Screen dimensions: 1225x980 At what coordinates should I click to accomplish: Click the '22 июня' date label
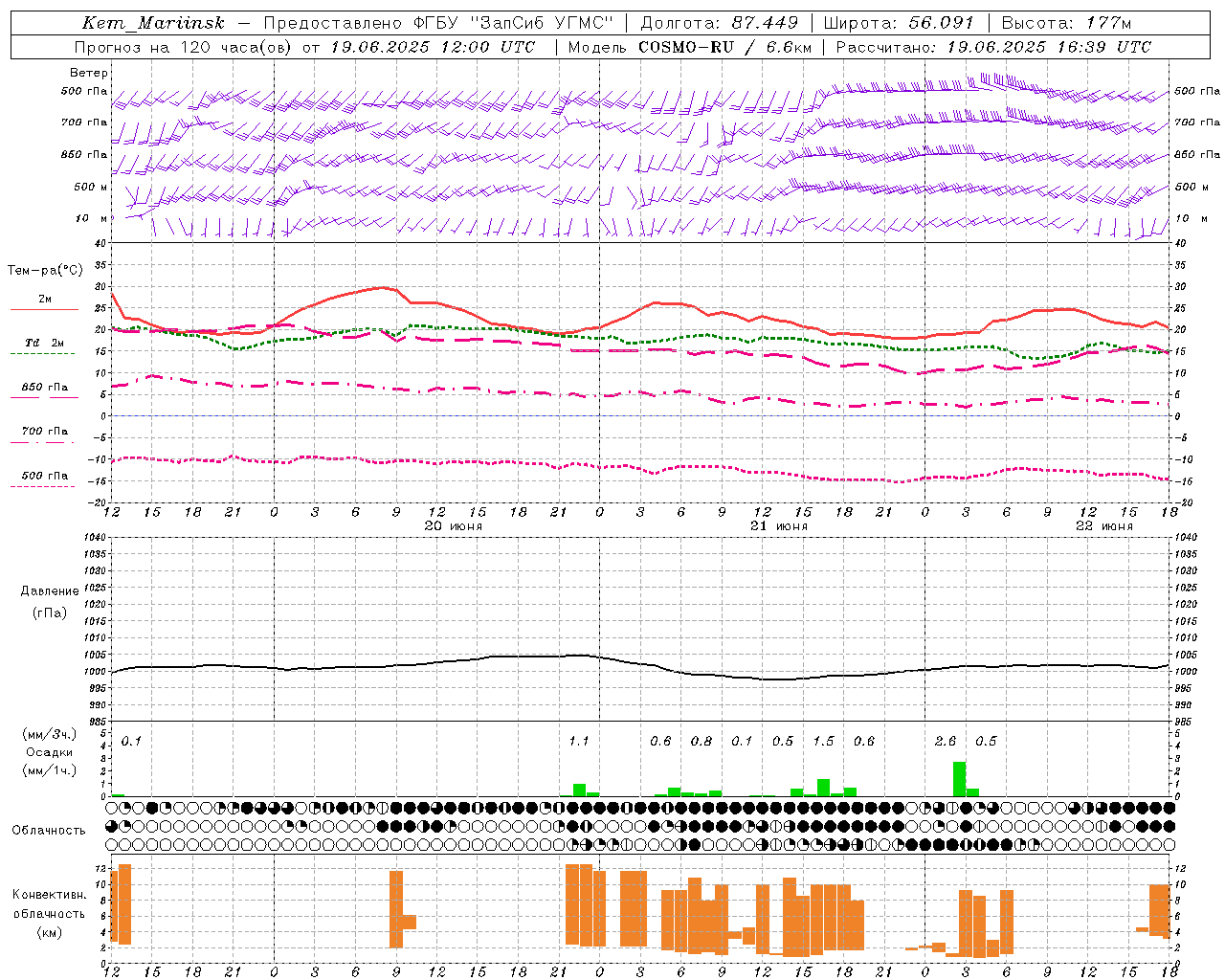point(1103,526)
